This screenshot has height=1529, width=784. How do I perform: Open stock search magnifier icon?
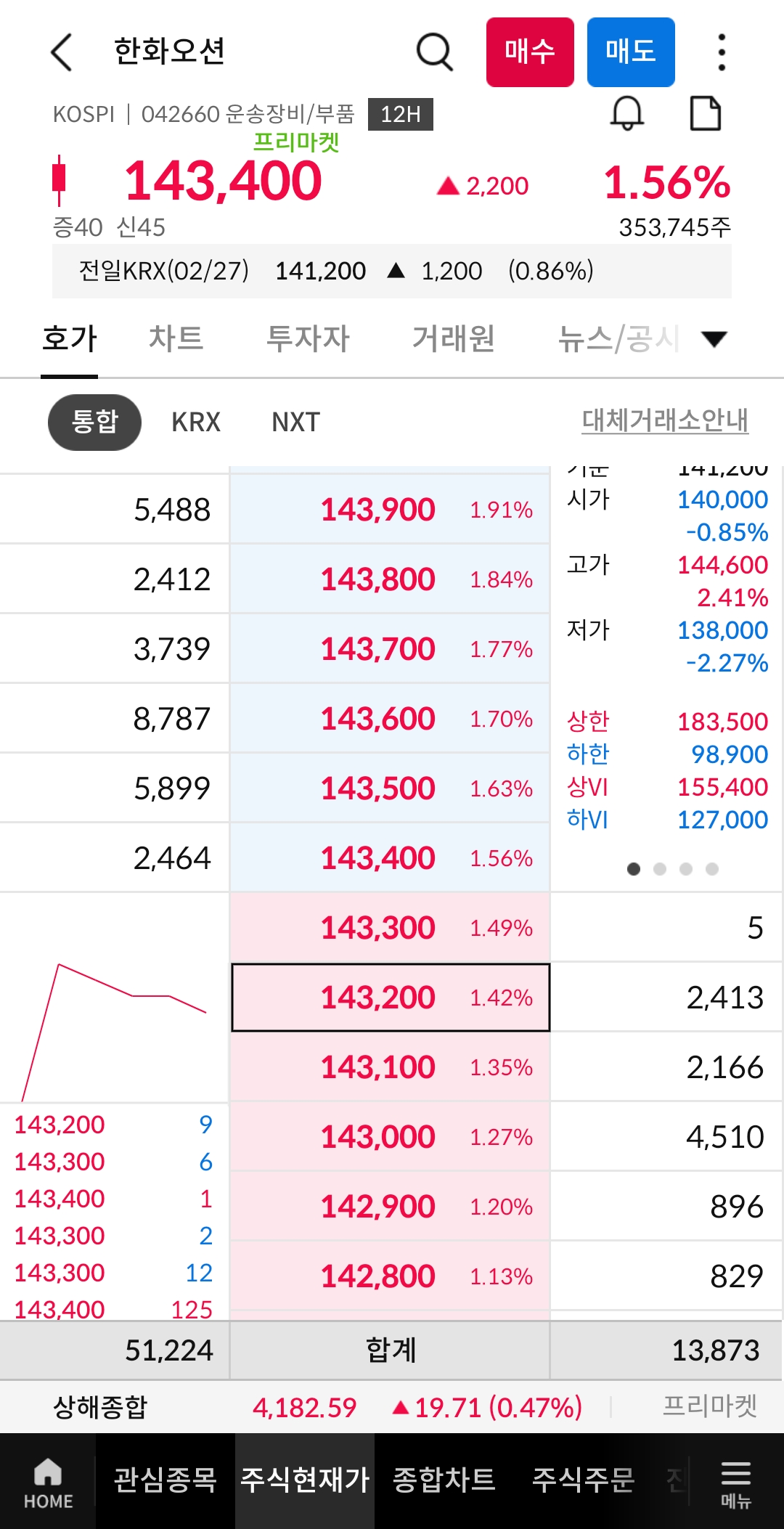pos(434,52)
